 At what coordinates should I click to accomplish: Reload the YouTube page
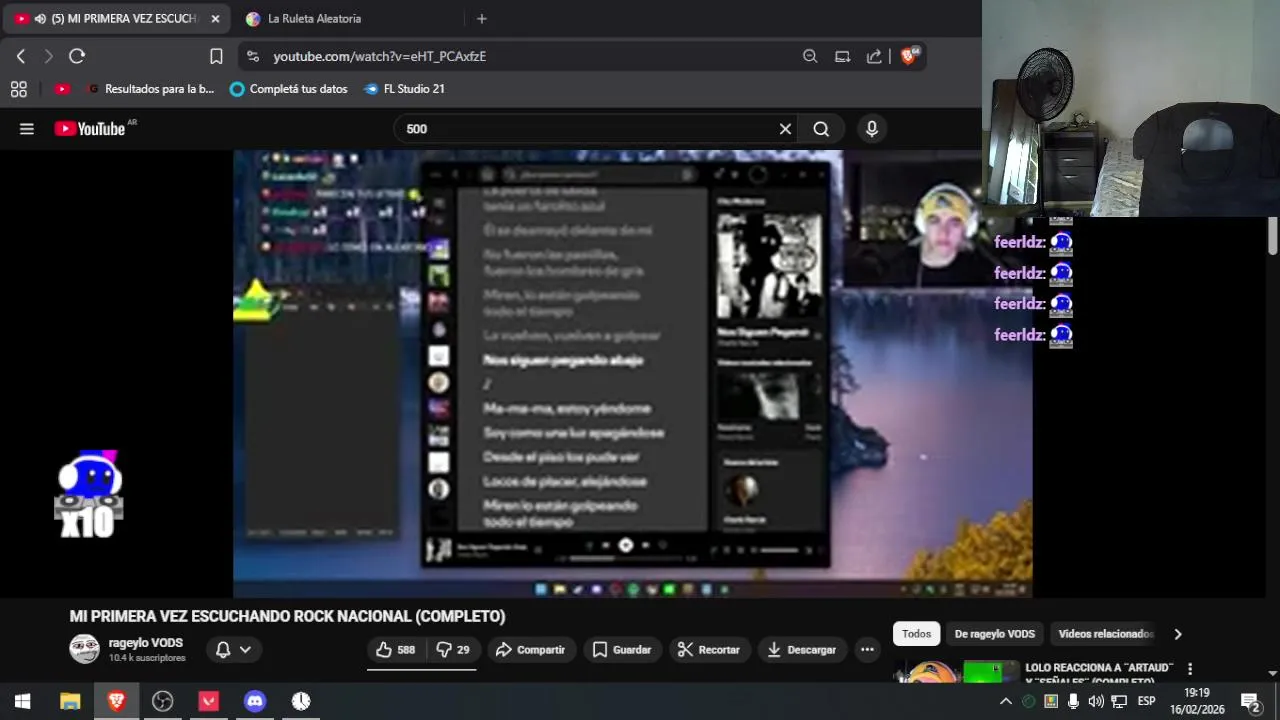pyautogui.click(x=77, y=57)
